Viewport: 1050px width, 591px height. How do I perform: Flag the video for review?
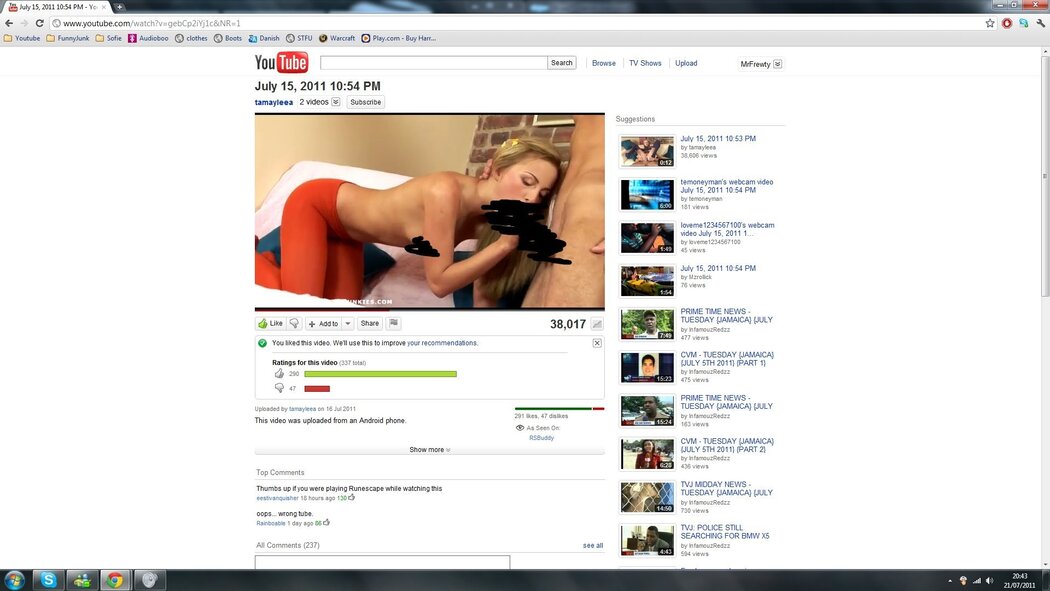(x=393, y=323)
